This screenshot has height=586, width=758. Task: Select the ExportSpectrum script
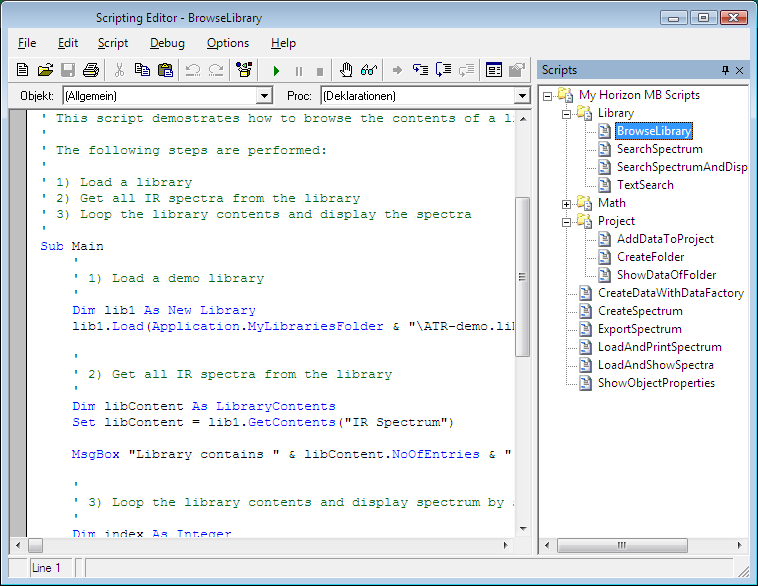[x=639, y=329]
